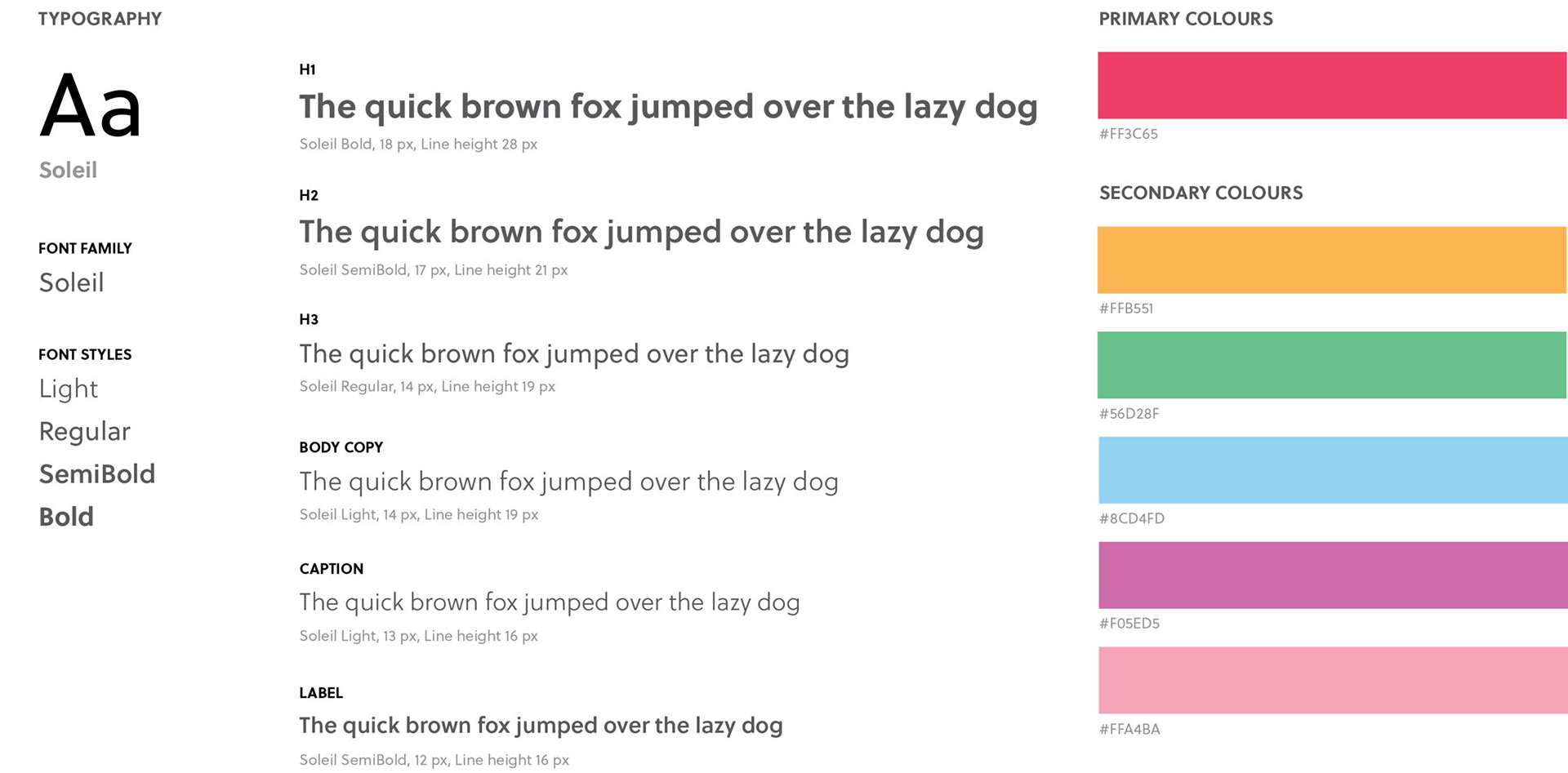Select the orange #FFB551 colour swatch

click(x=1332, y=260)
